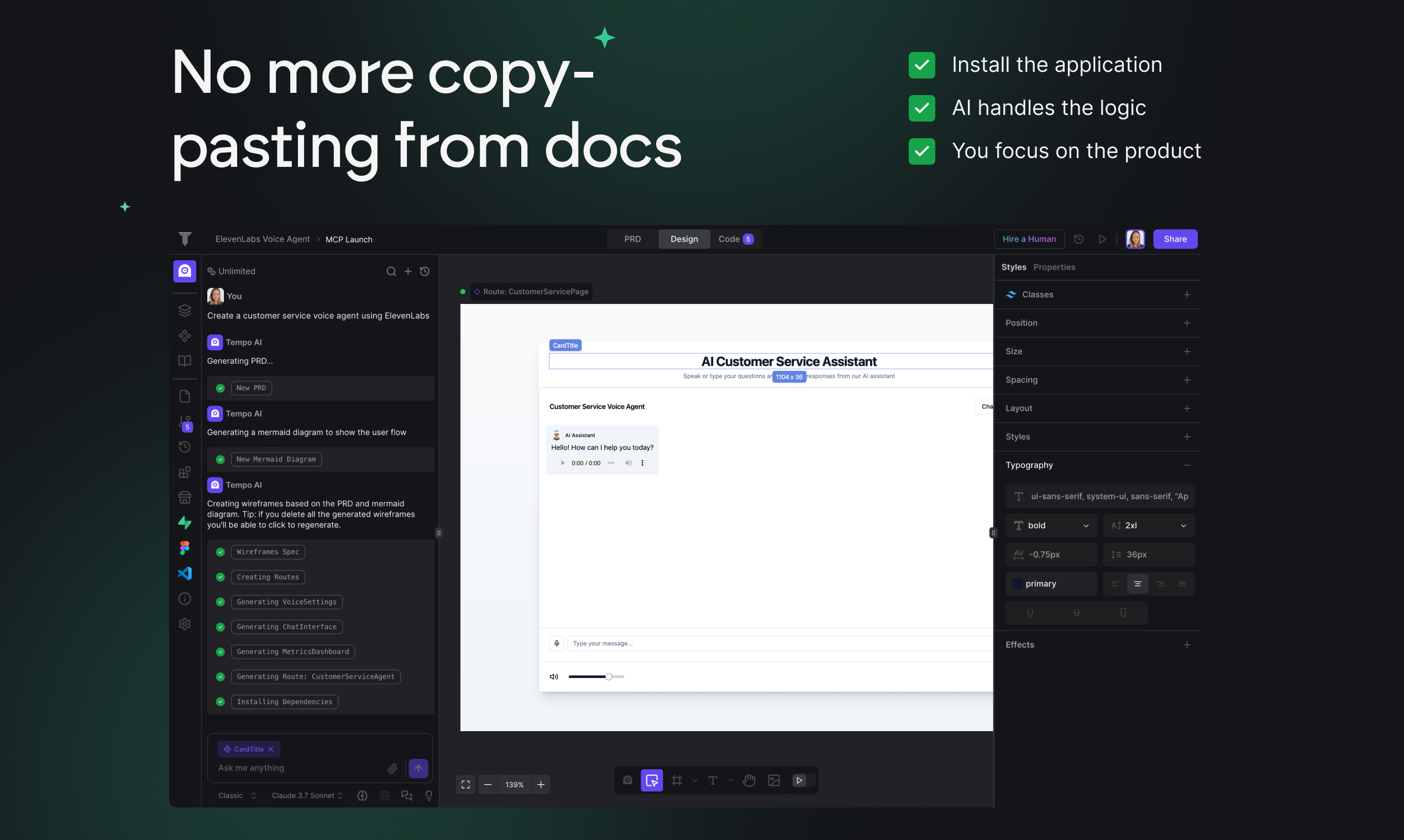Image resolution: width=1404 pixels, height=840 pixels.
Task: Click the attachment paperclip icon
Action: 392,768
